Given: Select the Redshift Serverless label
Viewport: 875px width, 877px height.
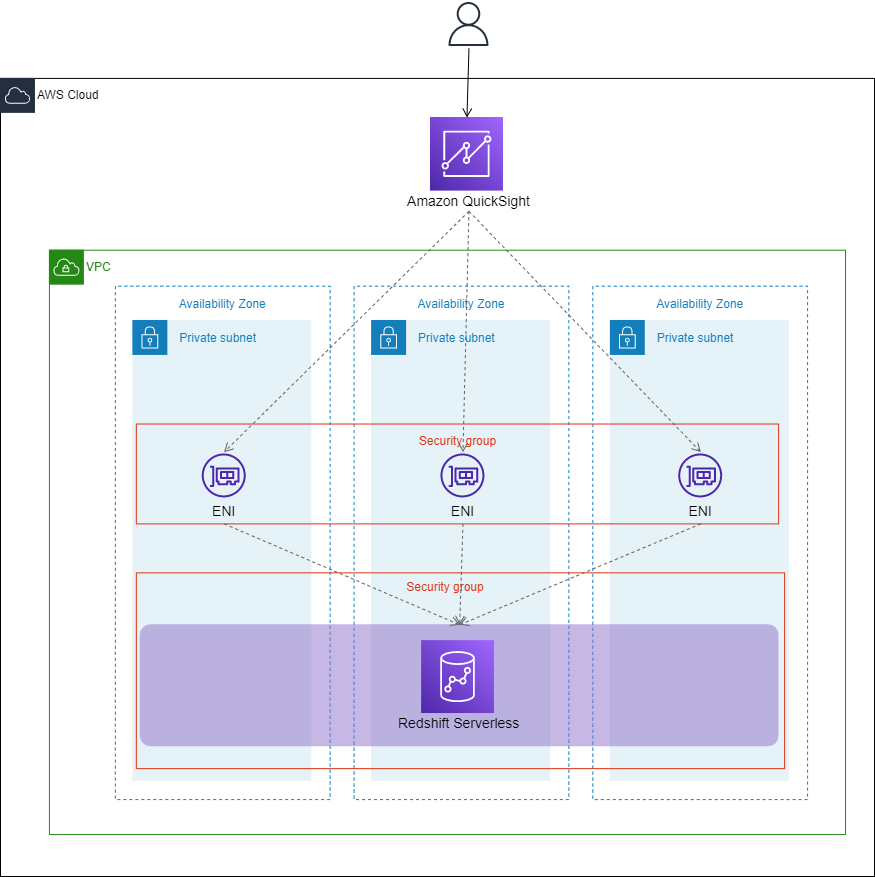Looking at the screenshot, I should tap(460, 723).
